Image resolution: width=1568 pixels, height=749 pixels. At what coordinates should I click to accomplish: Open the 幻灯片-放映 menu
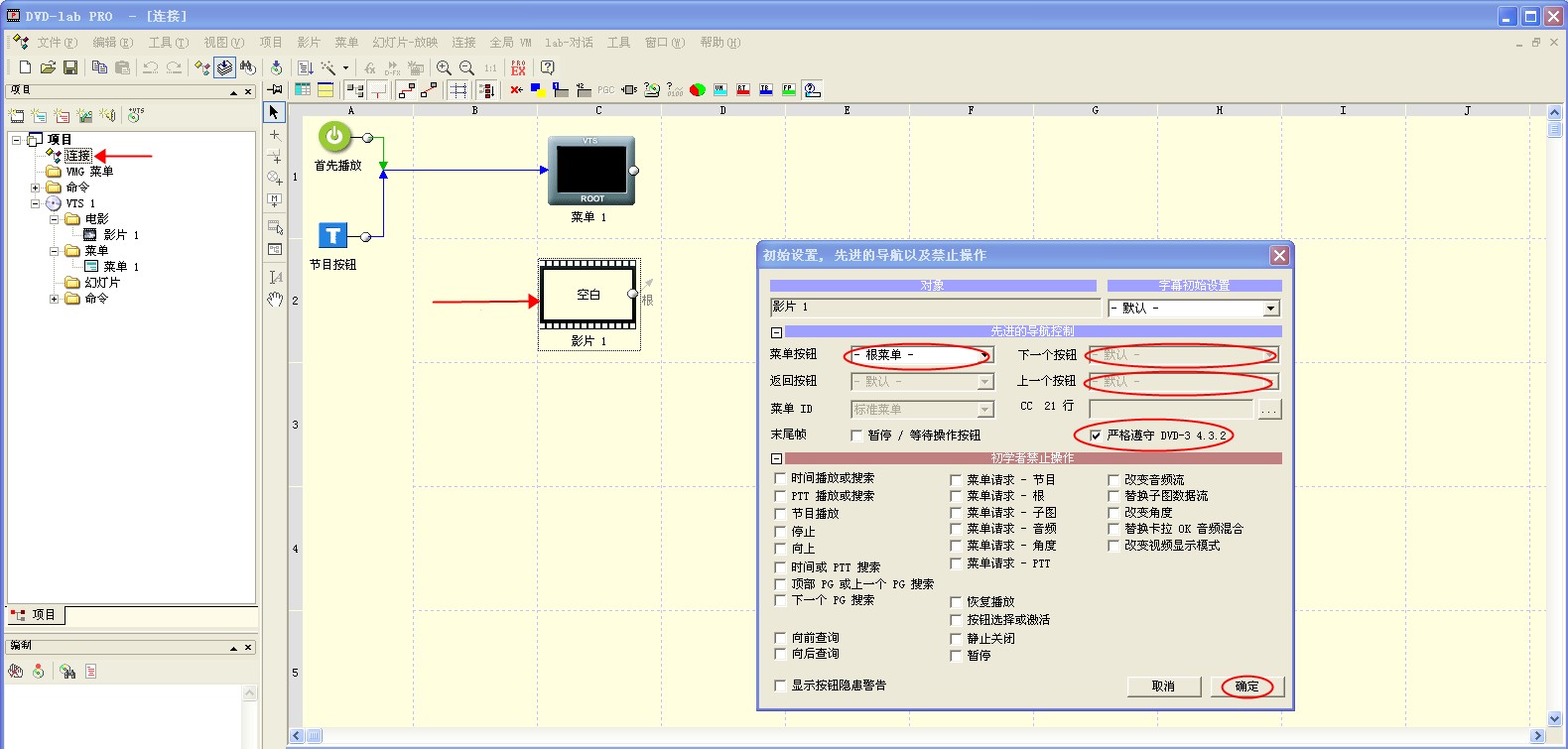[x=405, y=43]
